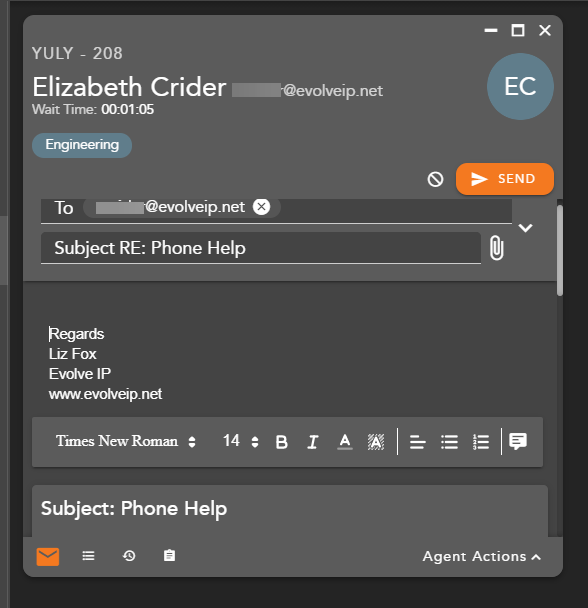This screenshot has width=588, height=608.
Task: Open the canned responses speech-bubble icon
Action: pyautogui.click(x=518, y=441)
